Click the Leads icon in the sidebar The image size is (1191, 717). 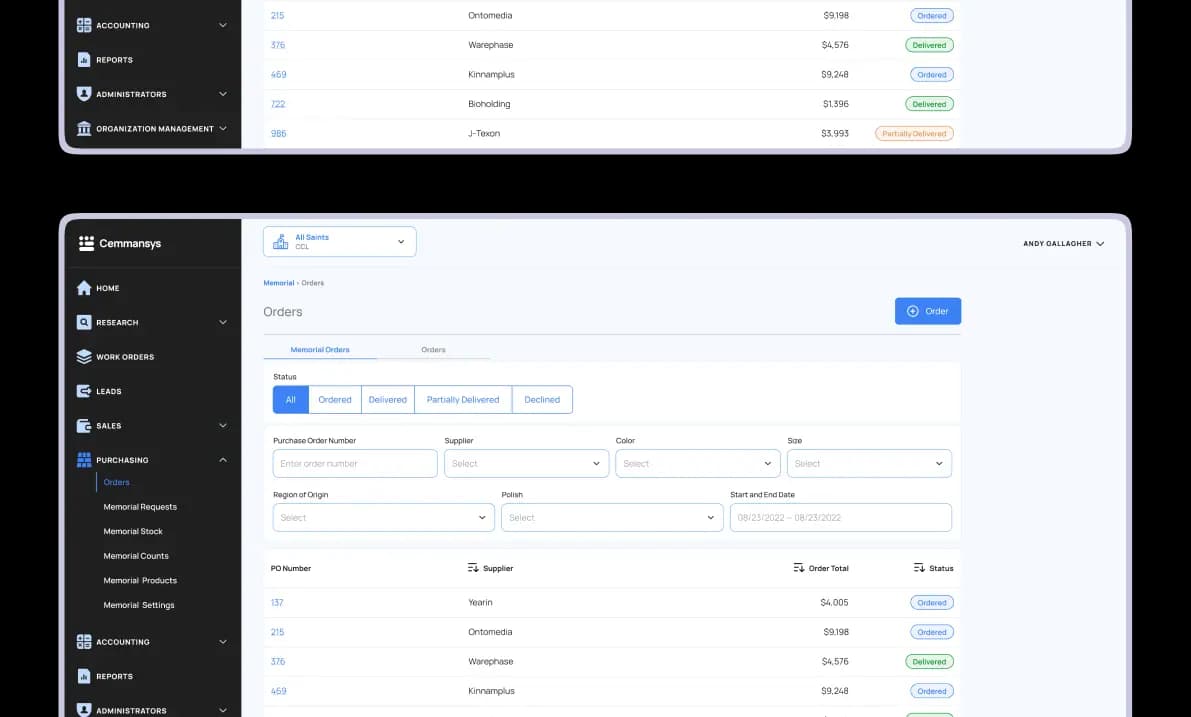(x=84, y=391)
